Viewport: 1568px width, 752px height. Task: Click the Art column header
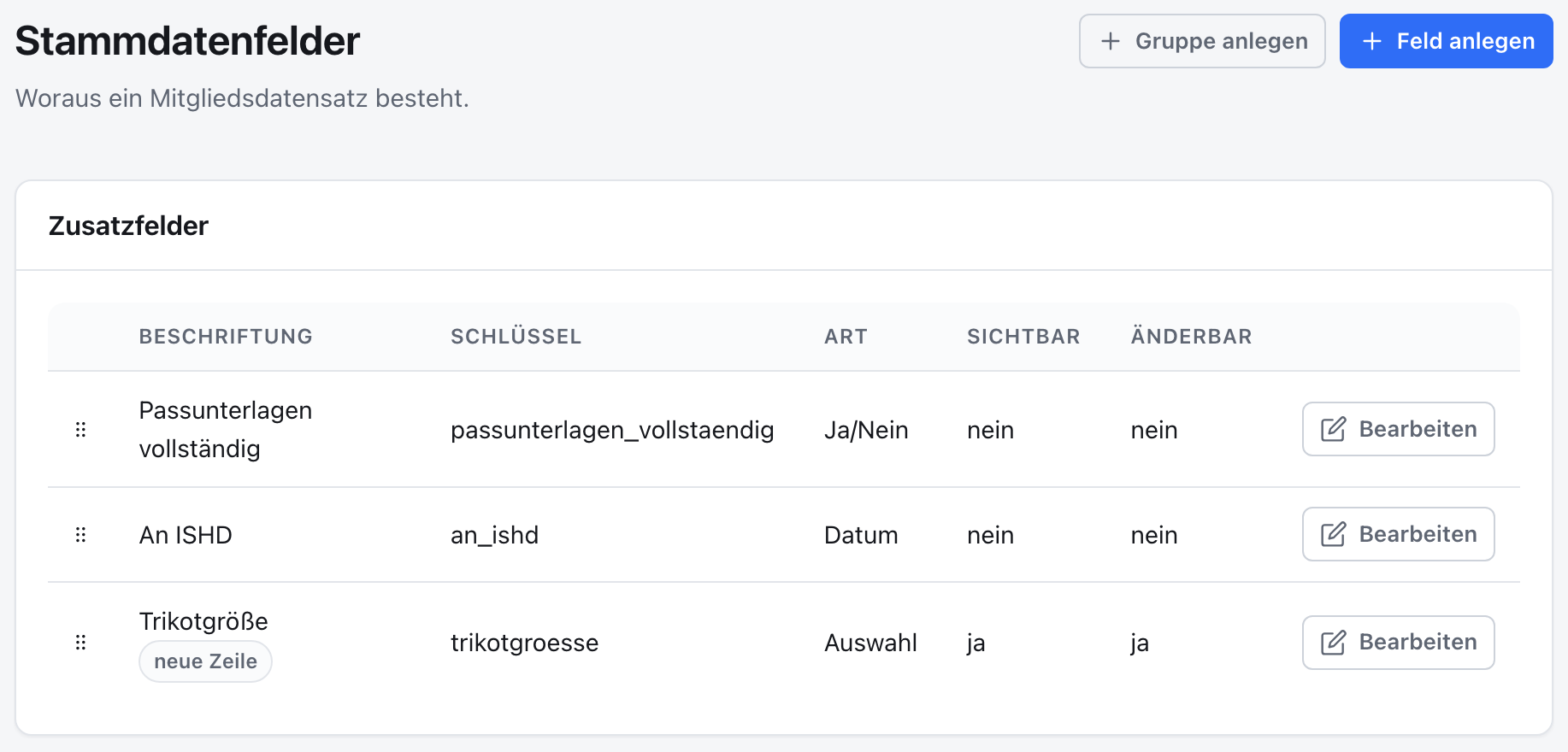coord(846,337)
